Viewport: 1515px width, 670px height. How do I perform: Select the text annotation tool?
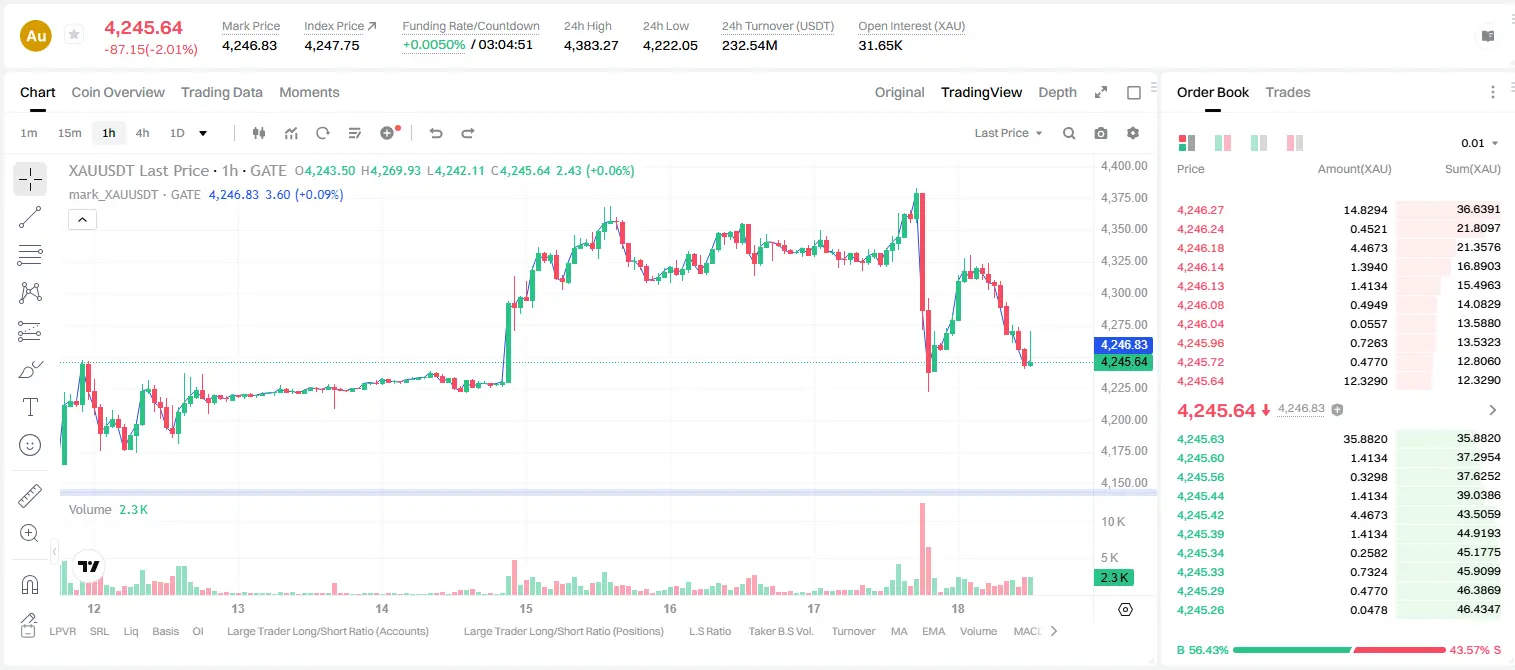[x=30, y=407]
